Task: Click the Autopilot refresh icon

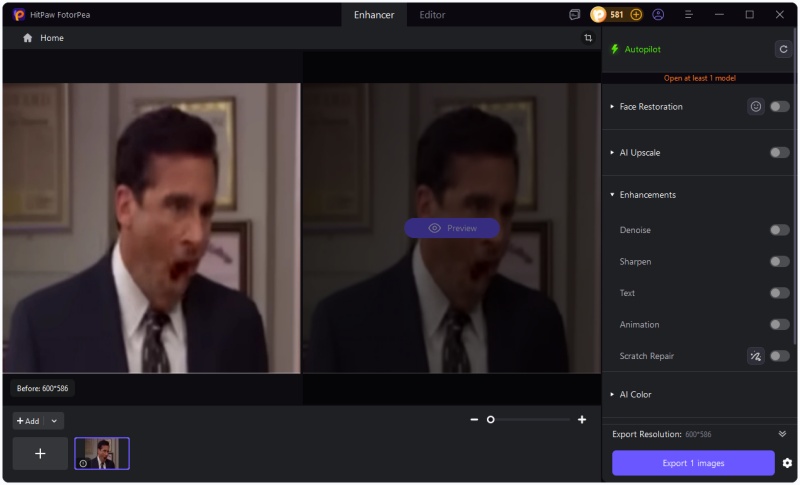Action: [x=783, y=49]
